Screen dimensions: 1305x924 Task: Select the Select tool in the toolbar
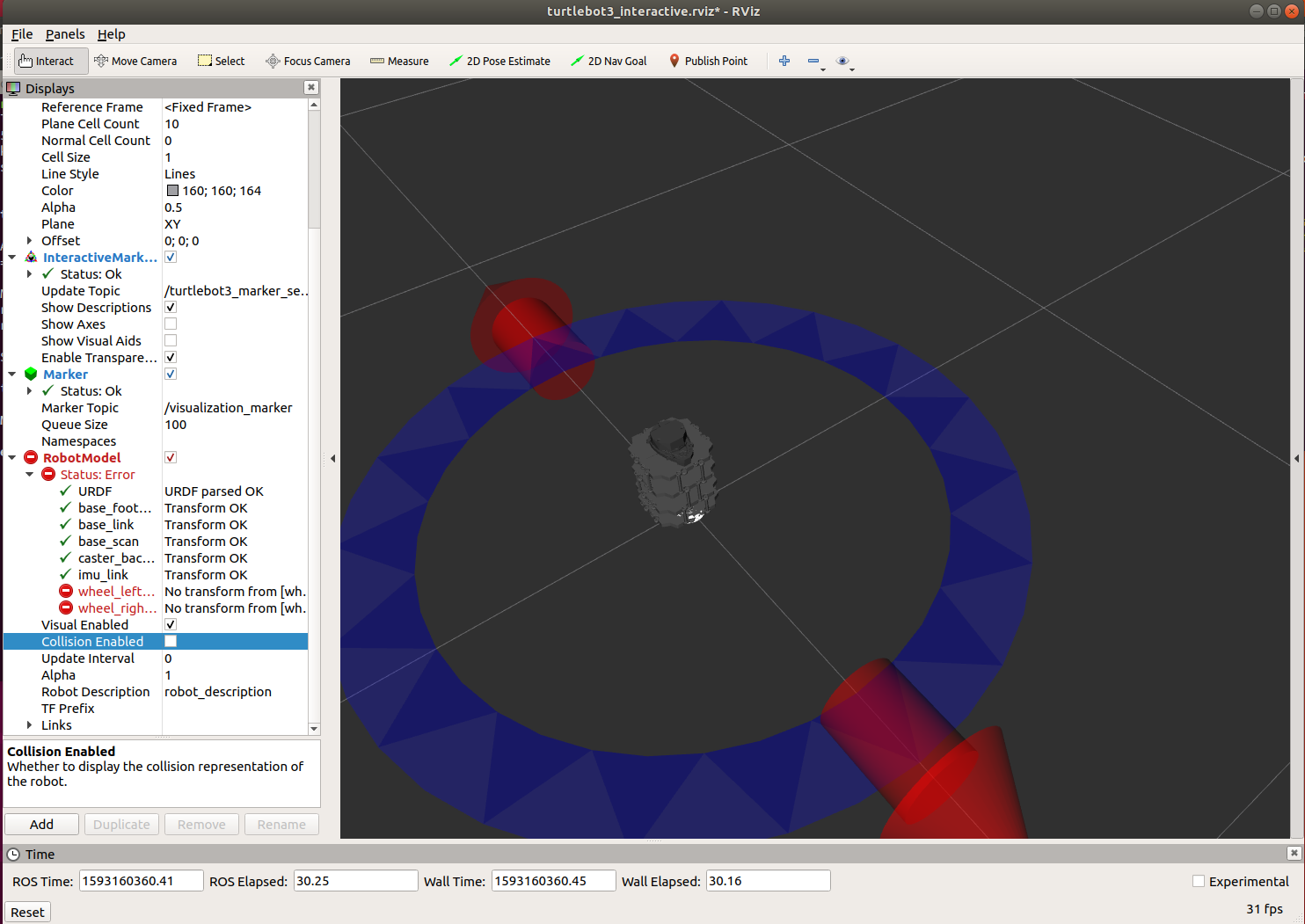click(221, 61)
